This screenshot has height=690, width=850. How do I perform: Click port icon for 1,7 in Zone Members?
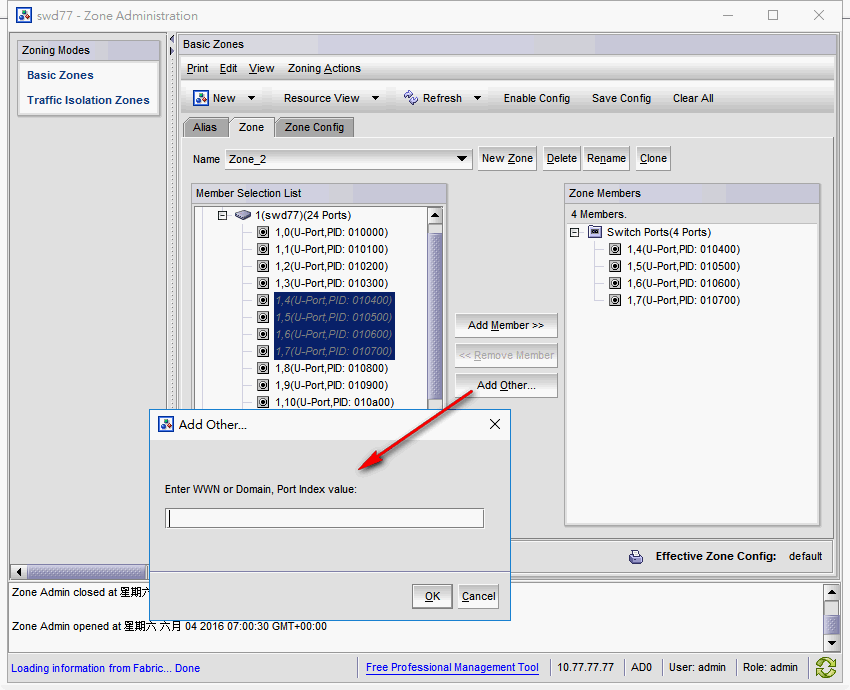pyautogui.click(x=615, y=300)
